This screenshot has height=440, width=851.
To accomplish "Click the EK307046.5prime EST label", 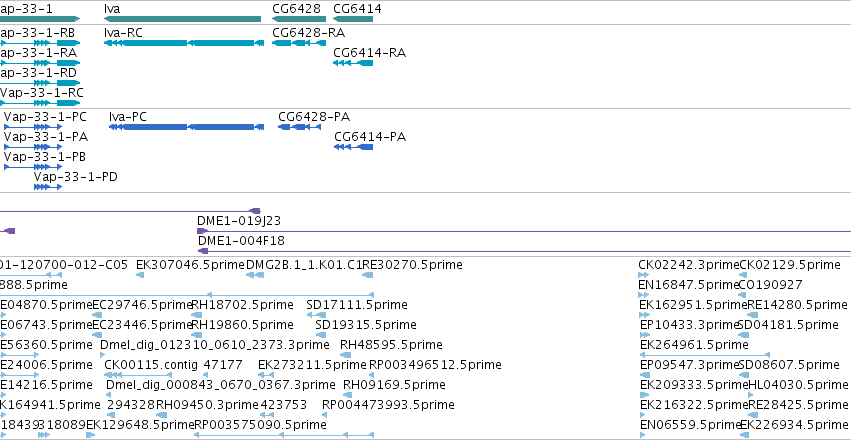I will pos(190,265).
